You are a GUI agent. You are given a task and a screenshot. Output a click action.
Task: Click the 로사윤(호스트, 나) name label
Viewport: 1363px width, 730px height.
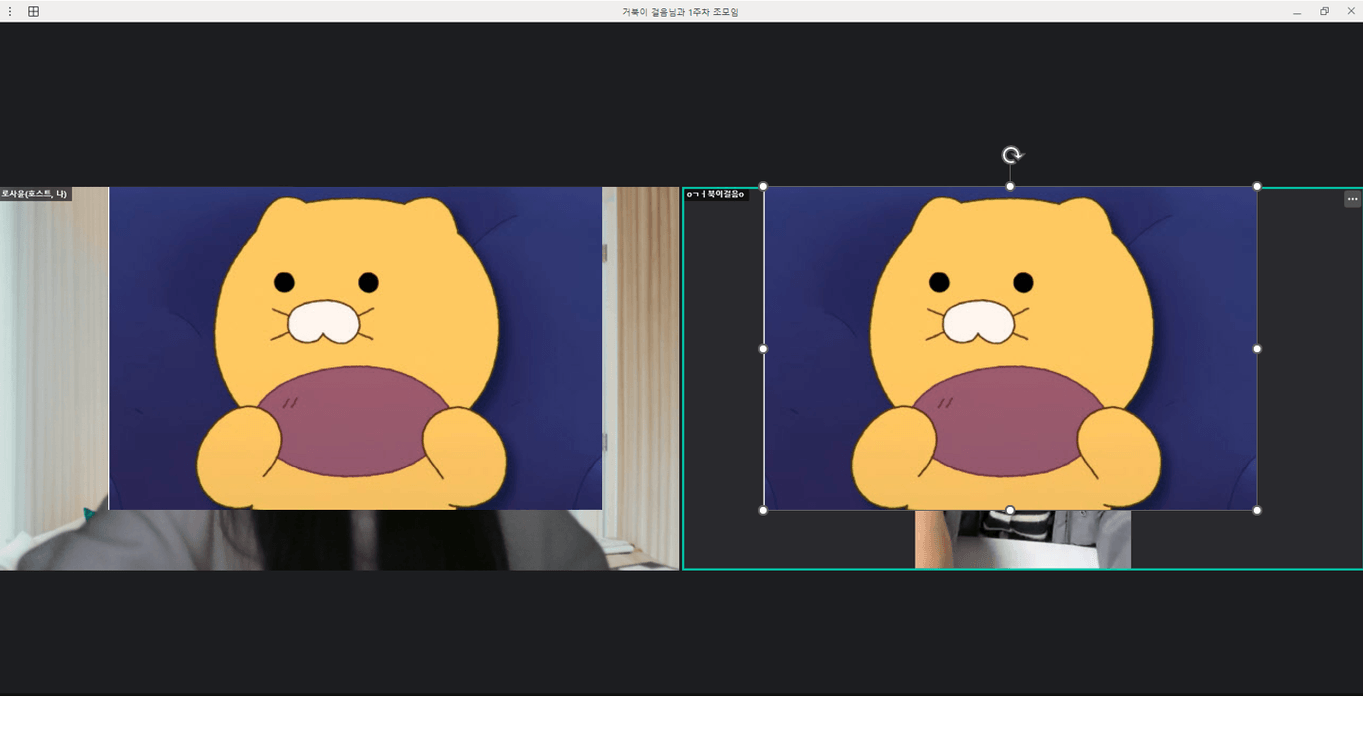35,194
